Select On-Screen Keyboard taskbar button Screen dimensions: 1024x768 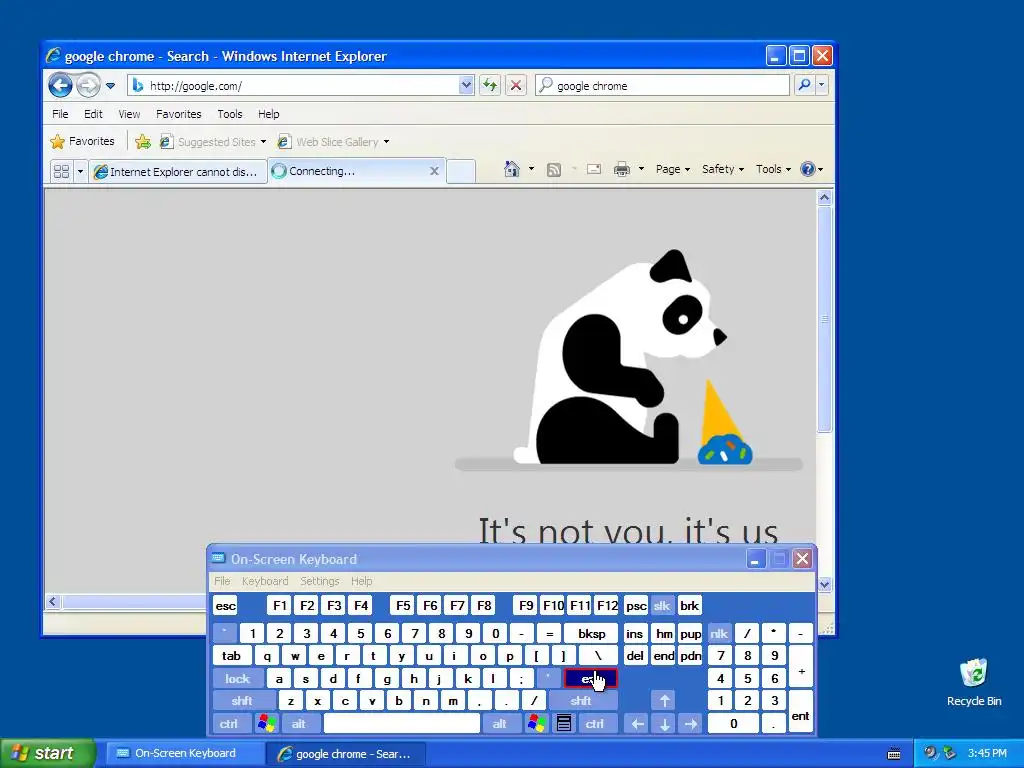coord(183,753)
